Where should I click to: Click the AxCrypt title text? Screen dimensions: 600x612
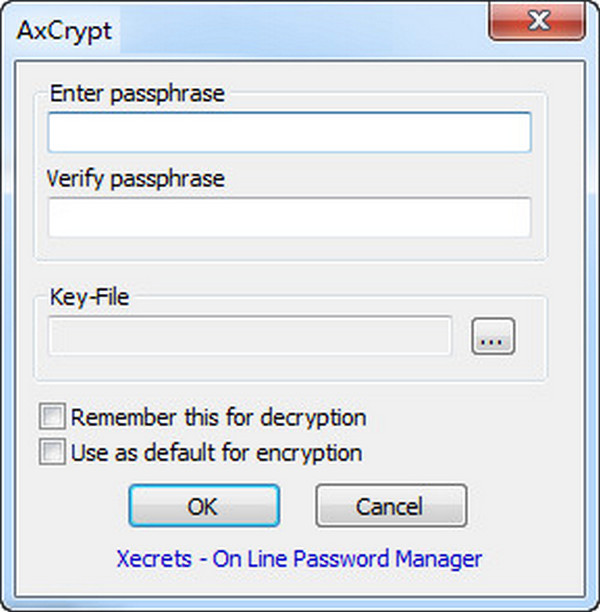click(x=64, y=27)
